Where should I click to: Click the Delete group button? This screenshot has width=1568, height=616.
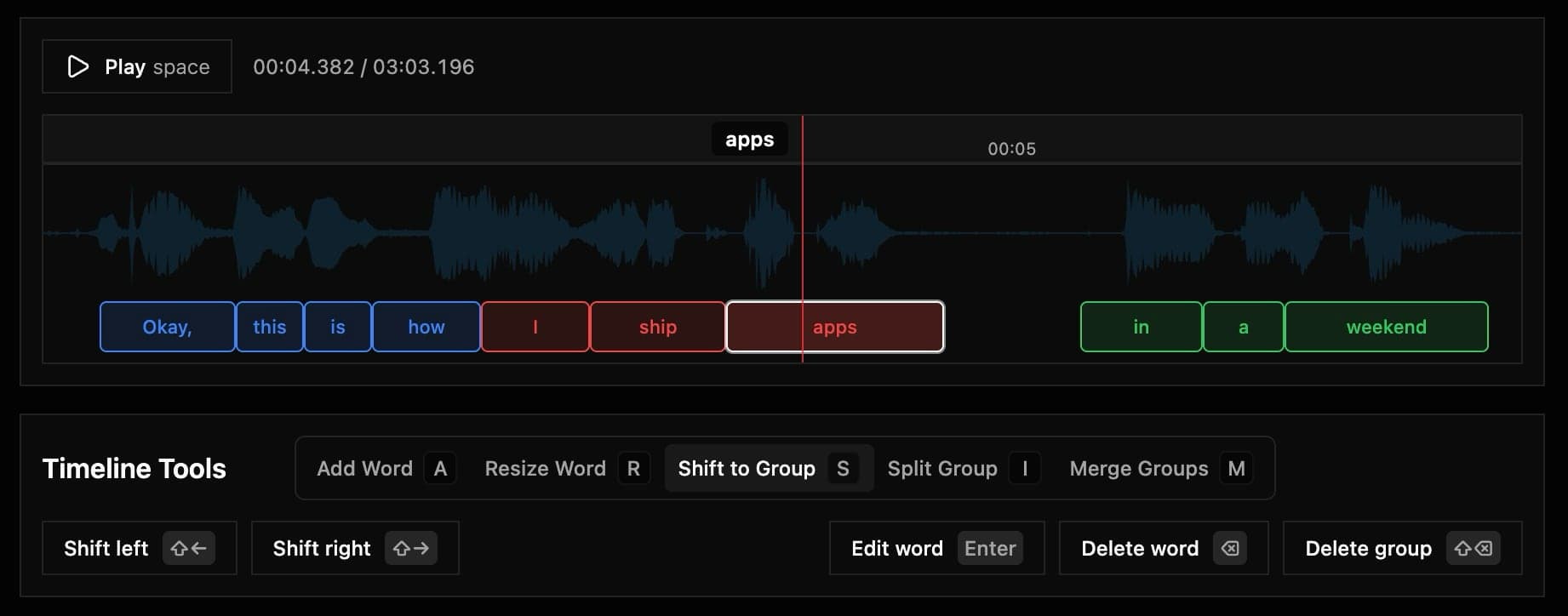pyautogui.click(x=1403, y=548)
